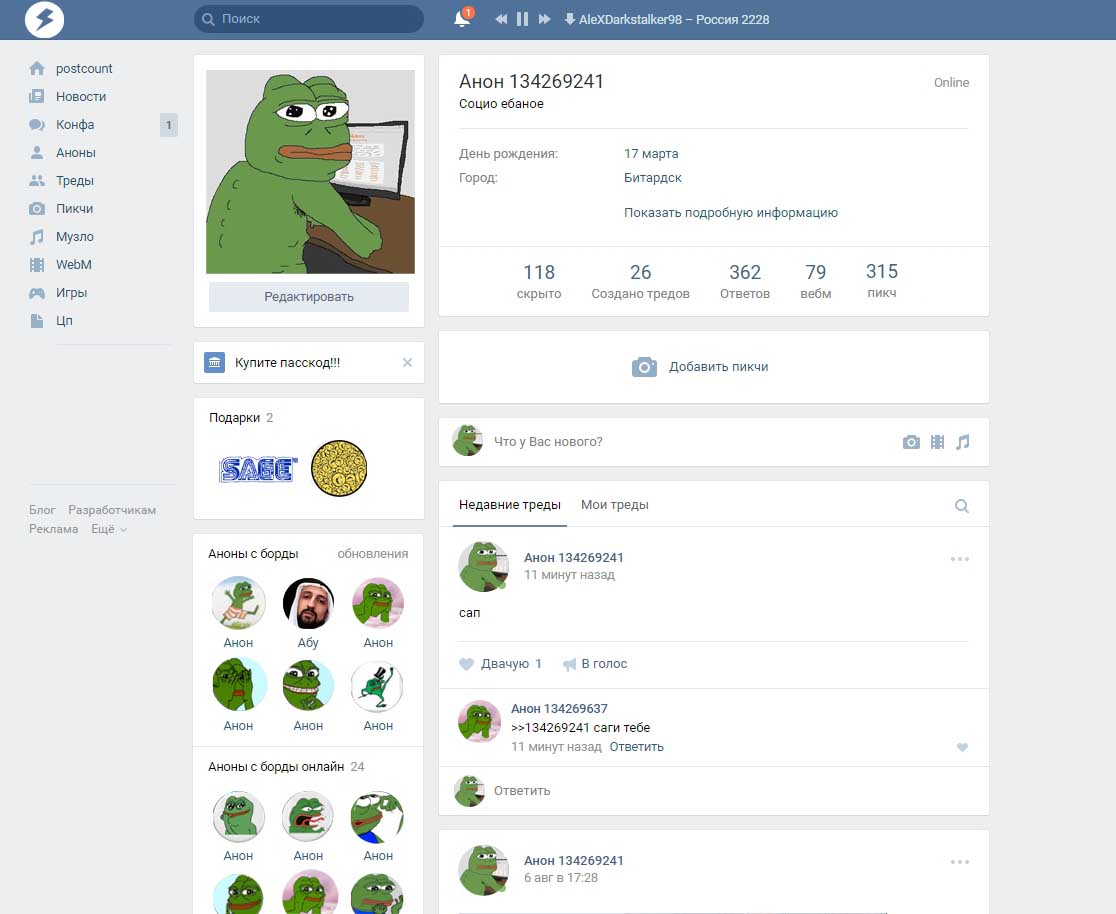1116x914 pixels.
Task: Click the download arrow next to track title
Action: pos(569,19)
